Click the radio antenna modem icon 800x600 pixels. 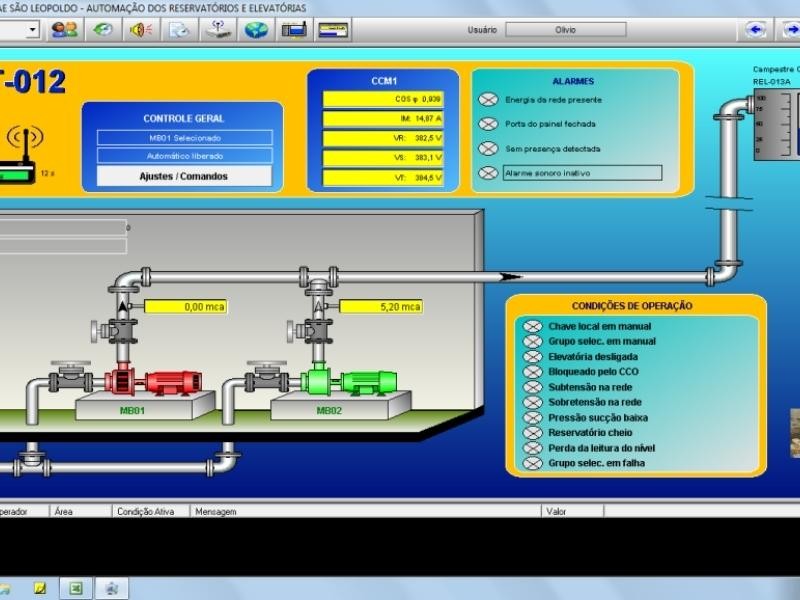[27, 155]
